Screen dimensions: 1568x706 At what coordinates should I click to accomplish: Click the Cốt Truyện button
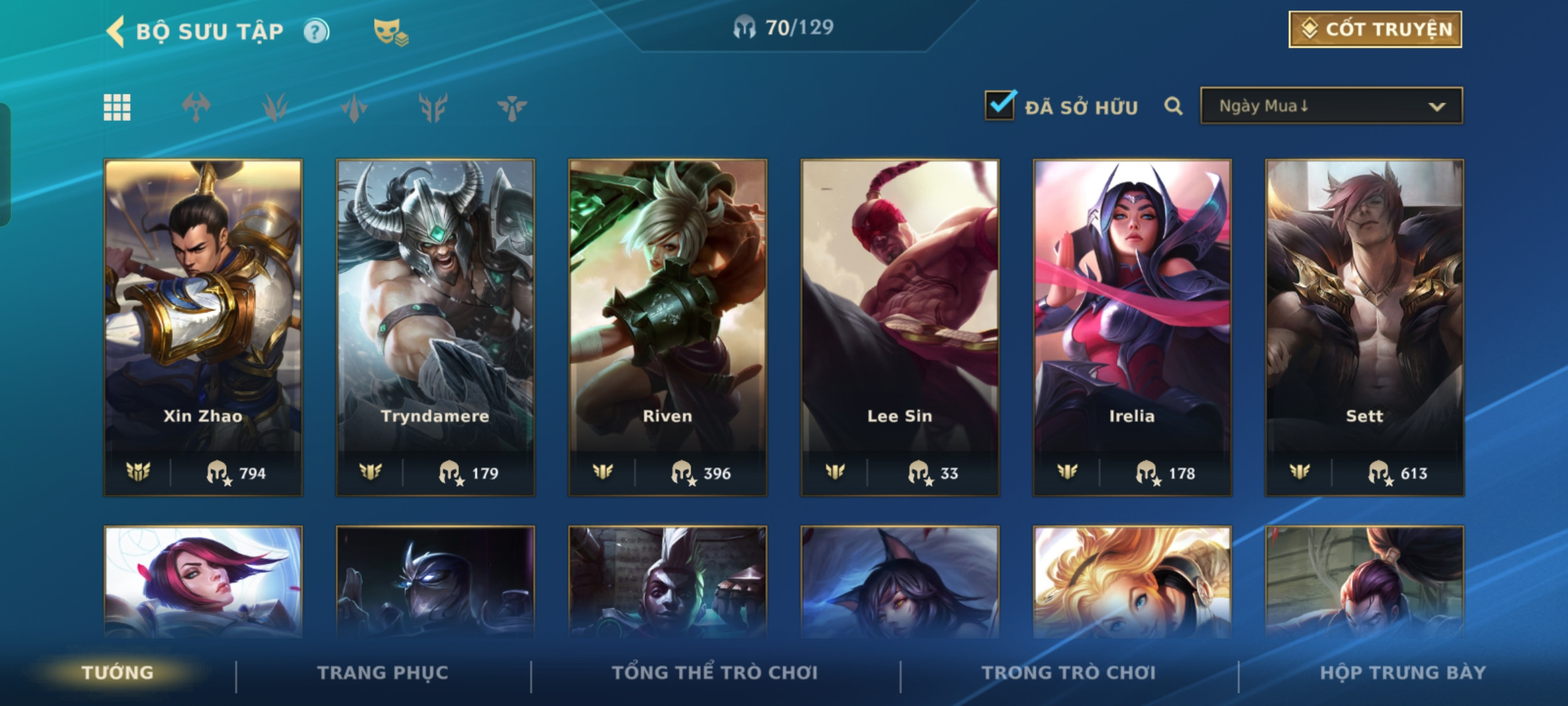1375,29
